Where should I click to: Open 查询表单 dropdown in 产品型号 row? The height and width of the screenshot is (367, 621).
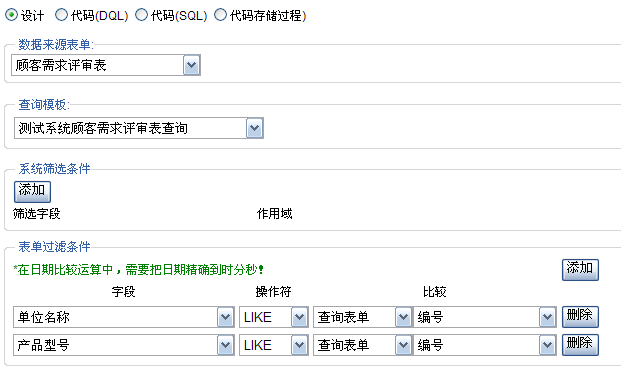click(x=363, y=345)
